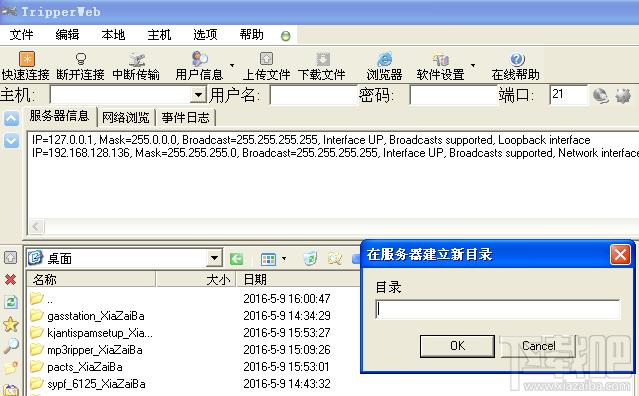
Task: Open 软件设置 software settings icon
Action: 441,59
